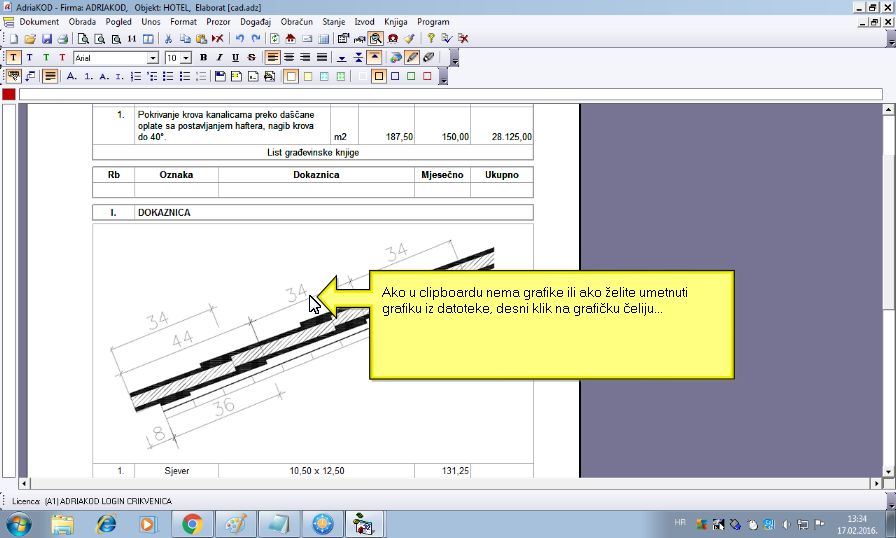This screenshot has width=896, height=538.
Task: Select the blue border color square
Action: point(395,77)
